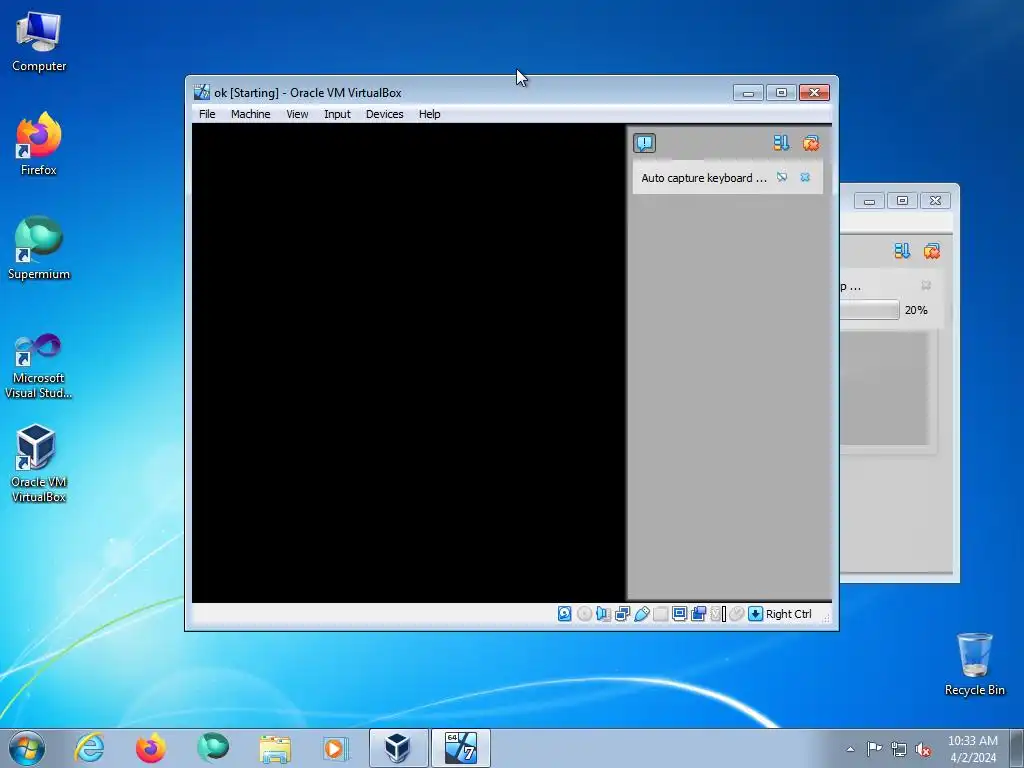Open the View menu
Image resolution: width=1024 pixels, height=768 pixels.
point(297,114)
